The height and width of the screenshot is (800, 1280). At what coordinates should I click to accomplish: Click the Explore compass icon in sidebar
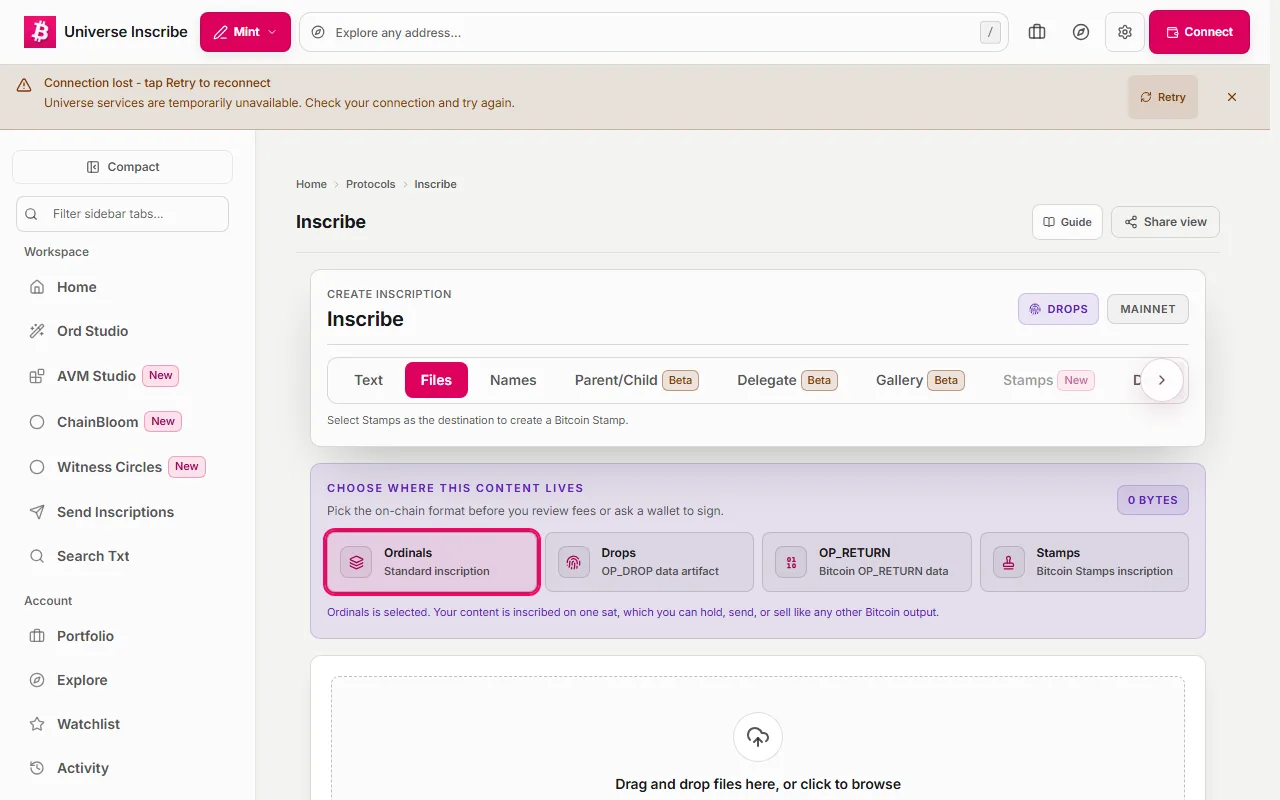point(37,680)
